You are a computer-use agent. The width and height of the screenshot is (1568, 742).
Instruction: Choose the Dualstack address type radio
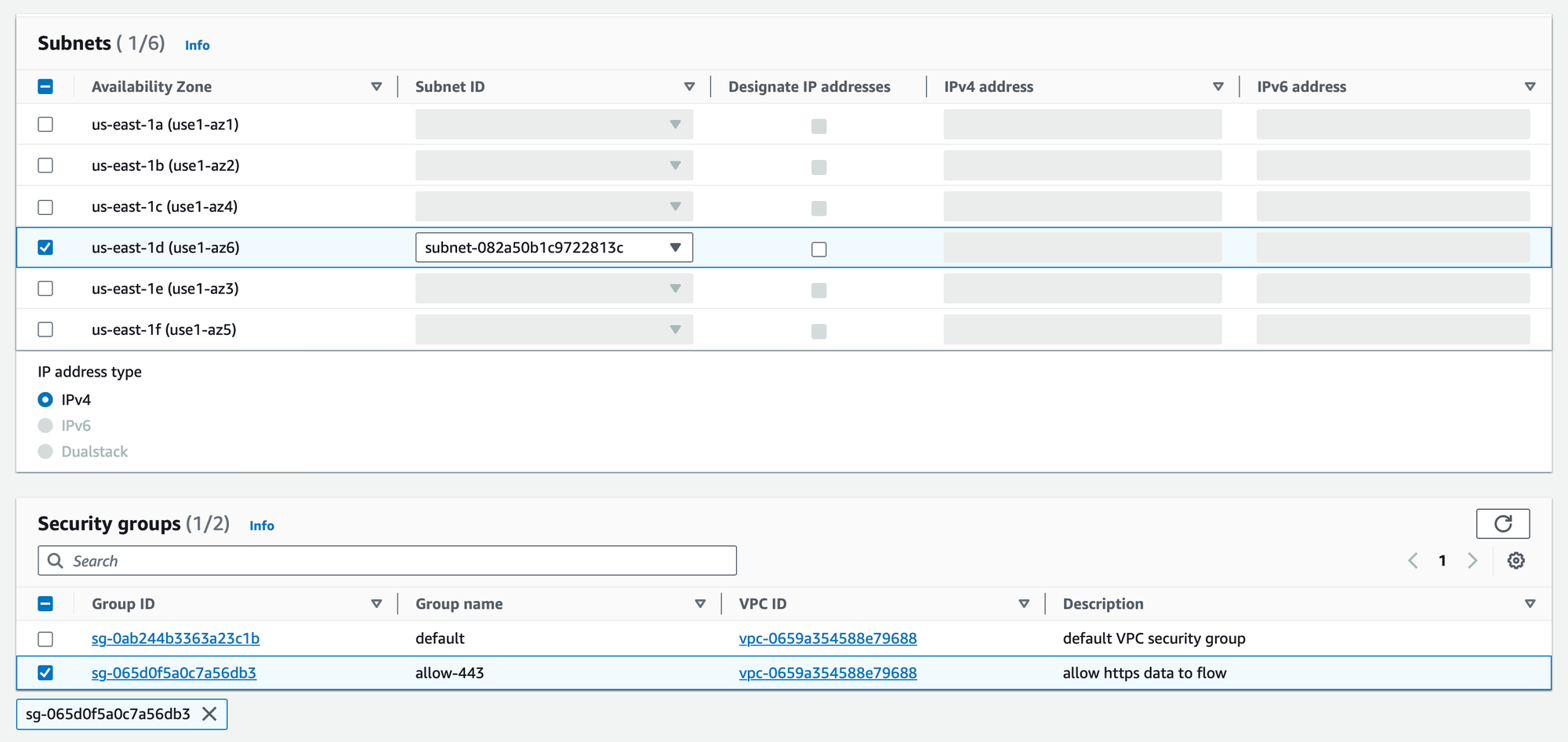45,451
